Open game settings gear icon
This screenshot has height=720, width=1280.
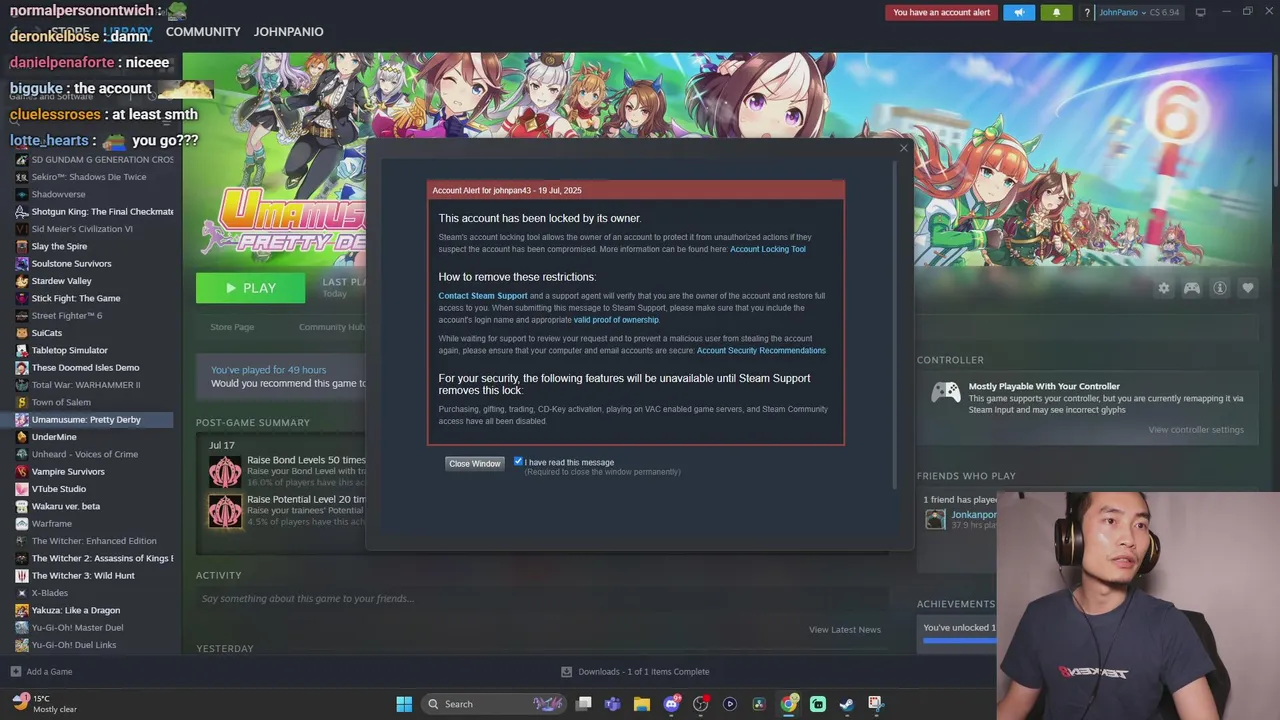[1164, 288]
